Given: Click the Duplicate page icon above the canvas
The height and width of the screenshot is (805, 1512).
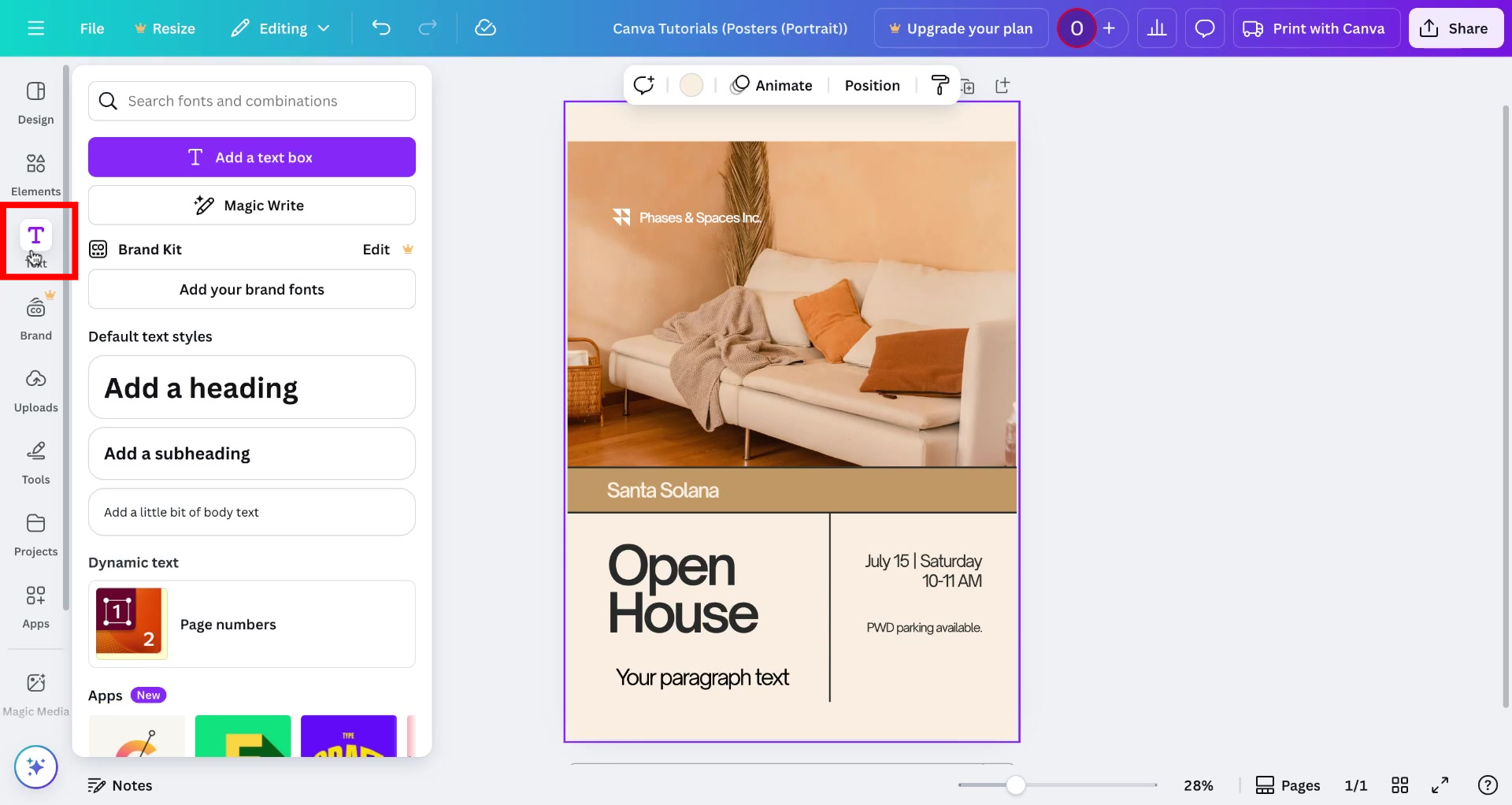Looking at the screenshot, I should pos(969,85).
